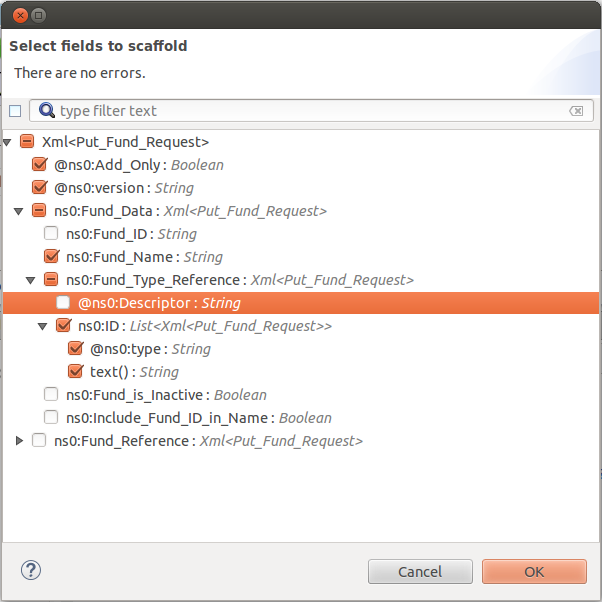Check the ns0:Fund_ID checkbox
602x602 pixels.
(x=51, y=234)
